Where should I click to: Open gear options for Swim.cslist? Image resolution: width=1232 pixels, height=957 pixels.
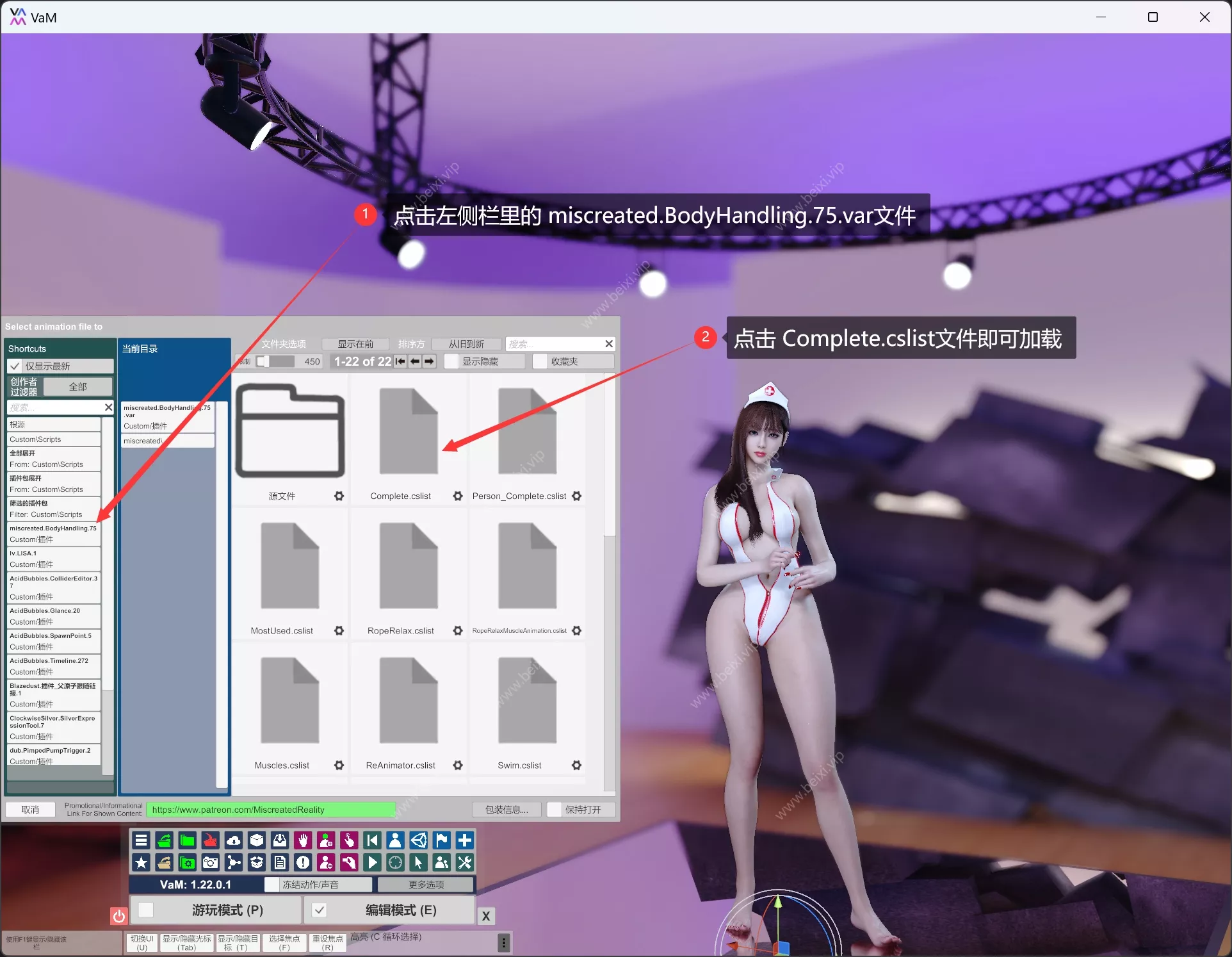[577, 765]
